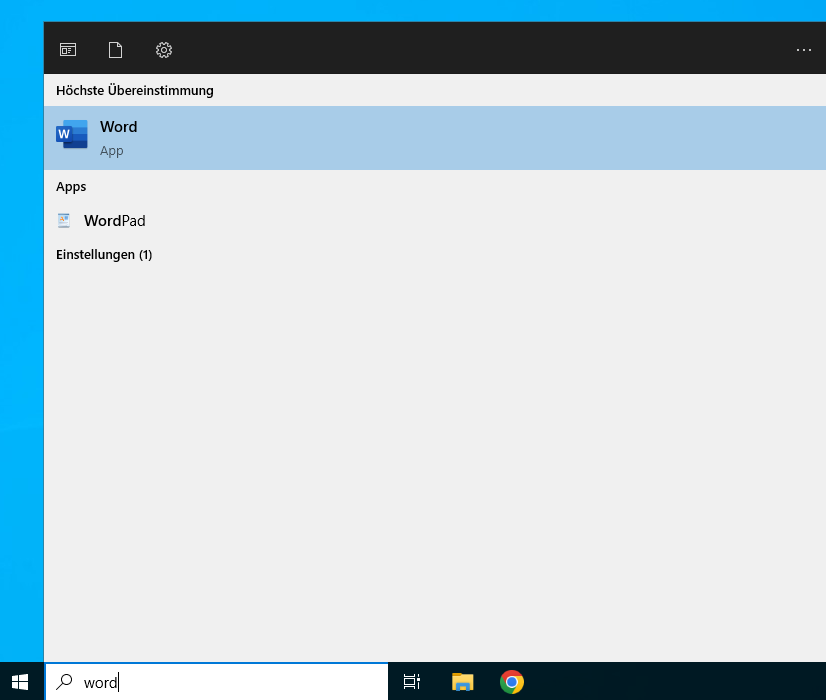This screenshot has width=826, height=700.
Task: Click the 'App' subtitle under Word
Action: (112, 151)
